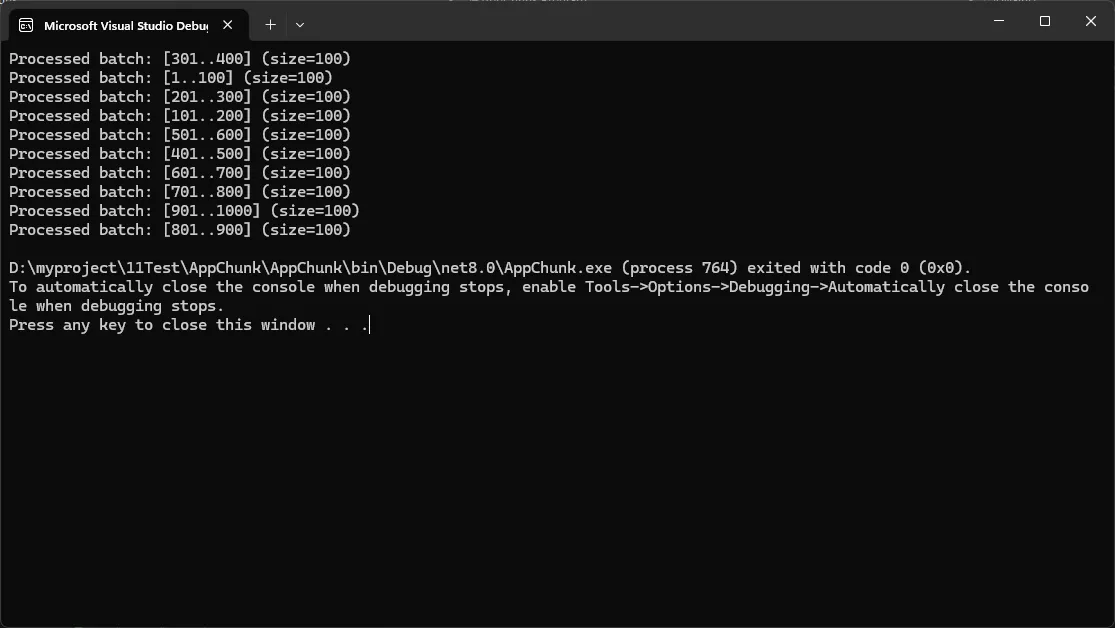This screenshot has height=628, width=1115.
Task: Click the "[601..700]" batch output line
Action: click(x=180, y=173)
